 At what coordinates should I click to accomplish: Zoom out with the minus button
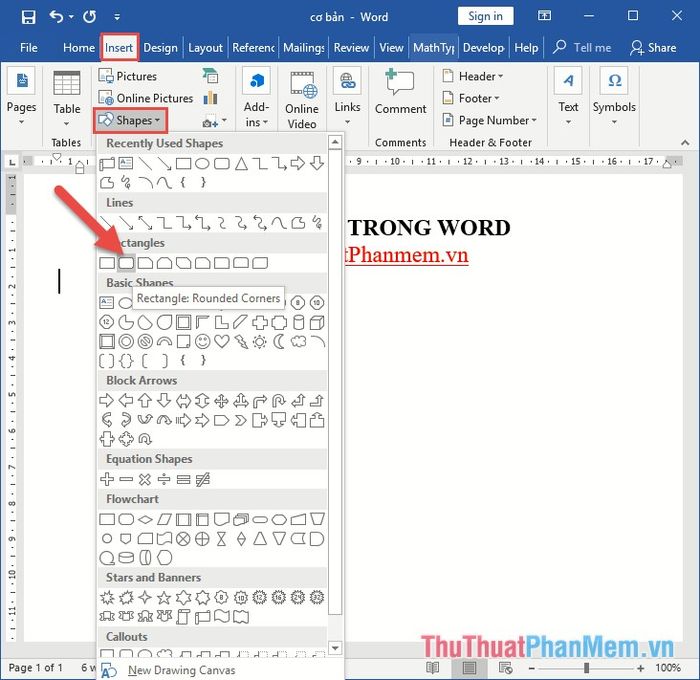531,668
